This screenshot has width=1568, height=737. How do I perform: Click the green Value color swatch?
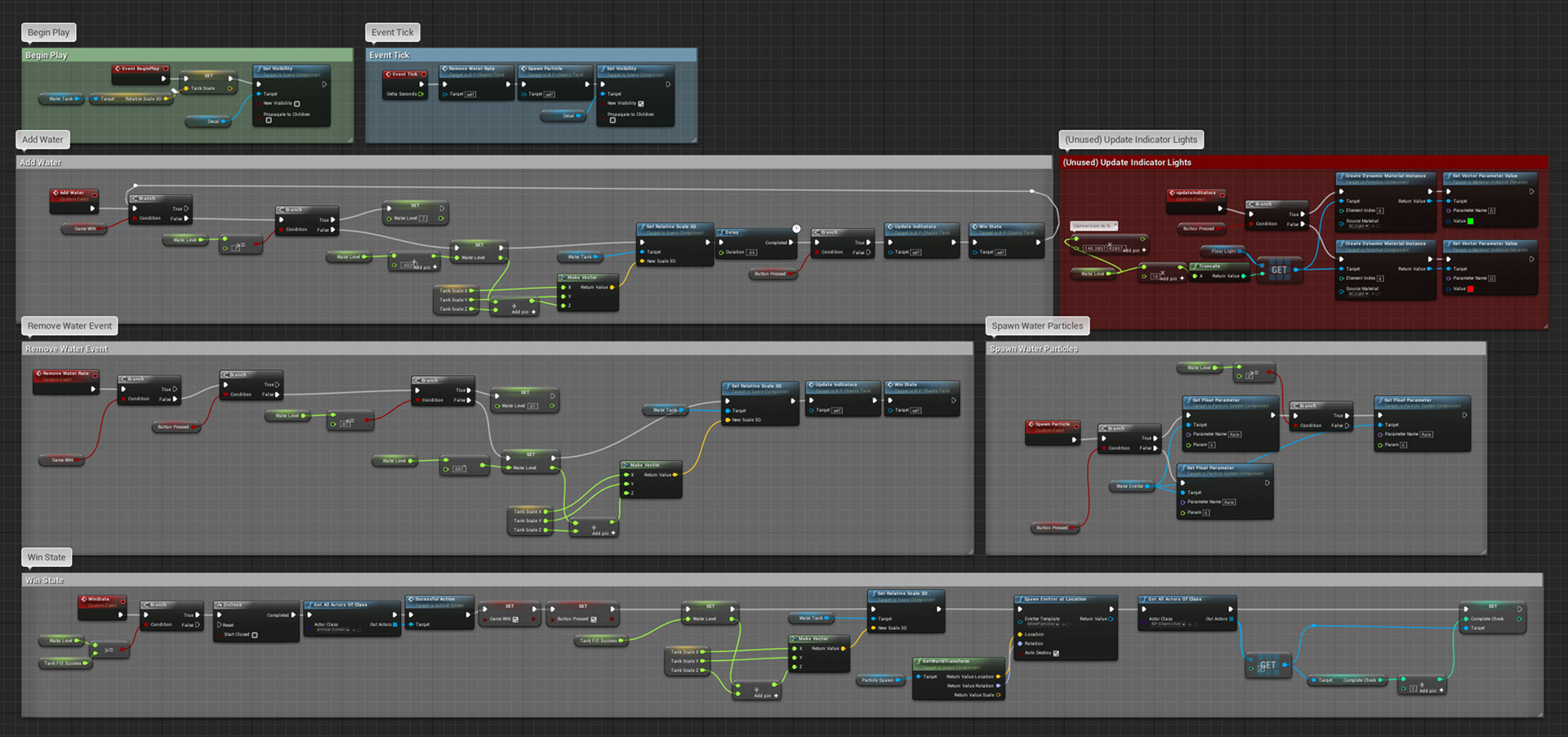click(1471, 221)
